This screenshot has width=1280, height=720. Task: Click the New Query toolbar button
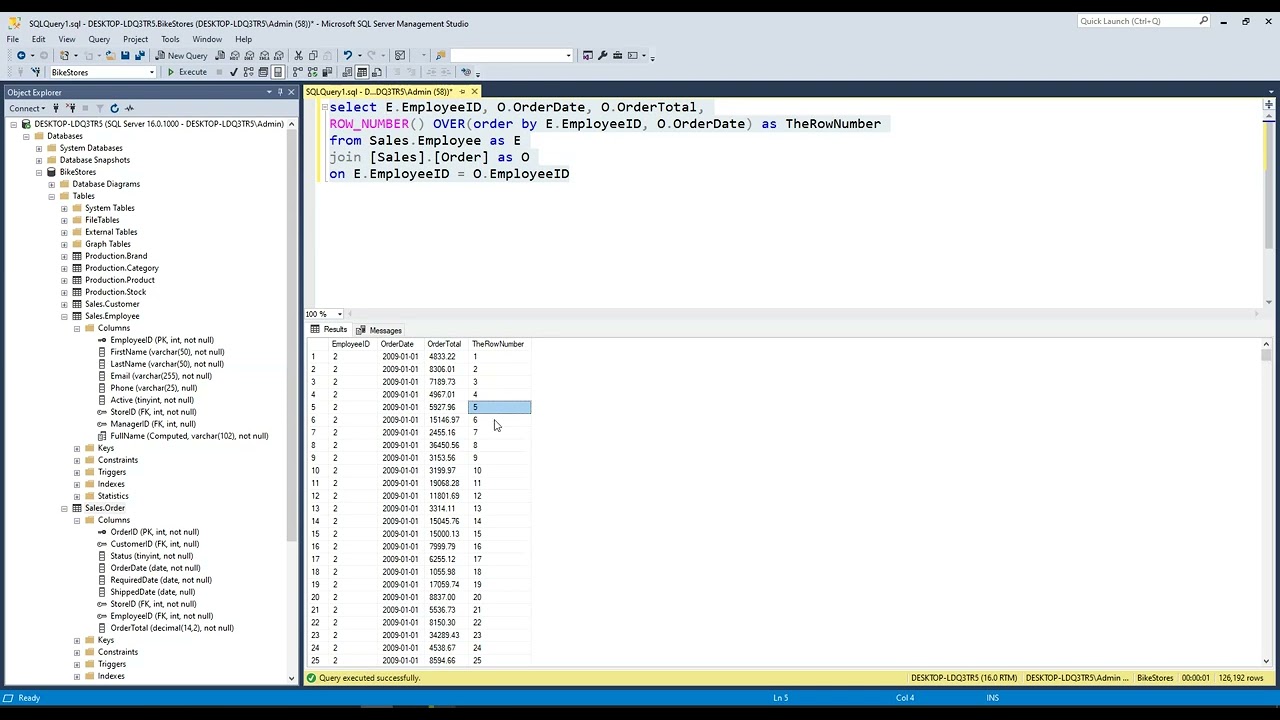(181, 55)
